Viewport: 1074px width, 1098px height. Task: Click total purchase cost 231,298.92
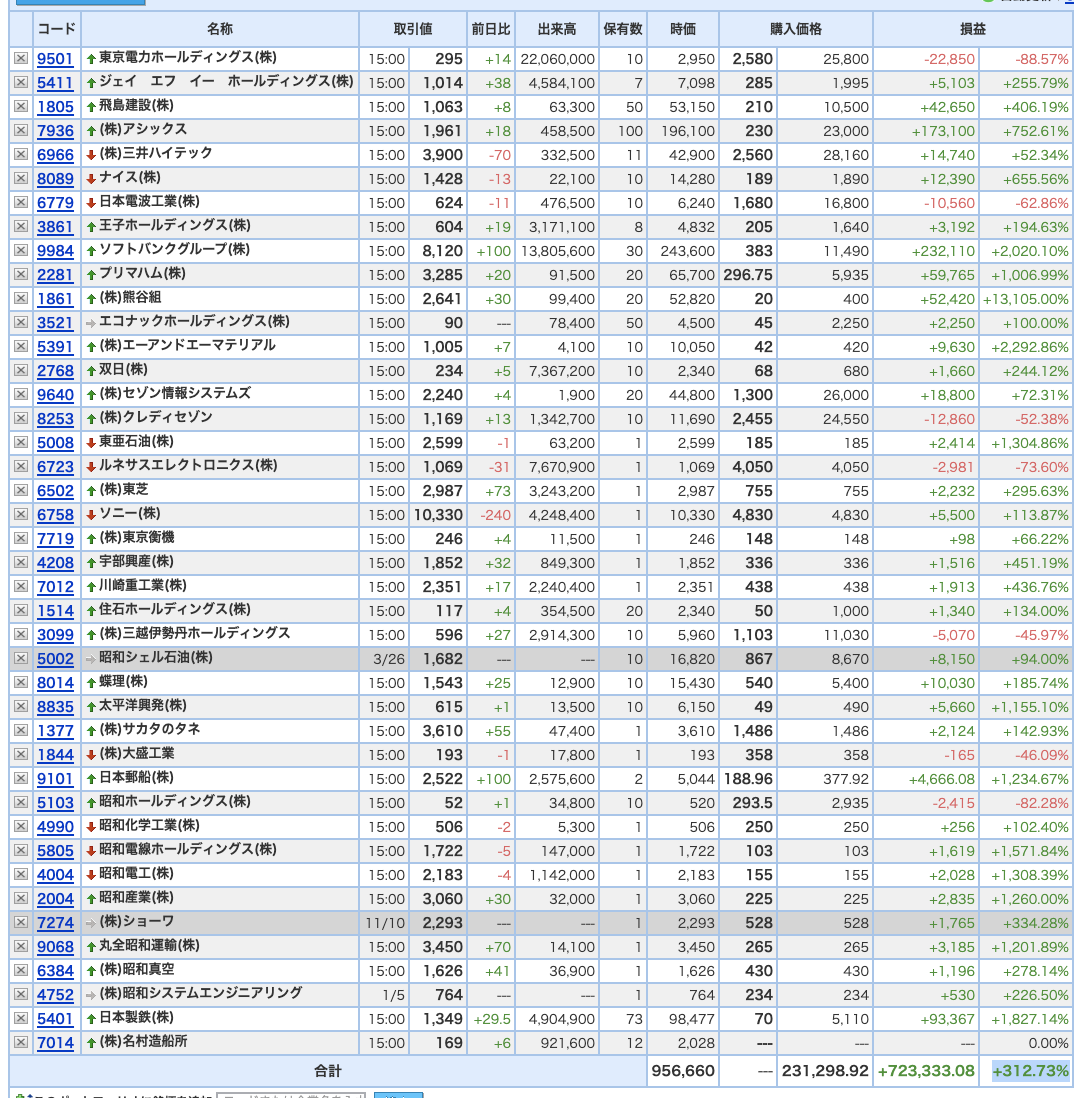tap(825, 1071)
